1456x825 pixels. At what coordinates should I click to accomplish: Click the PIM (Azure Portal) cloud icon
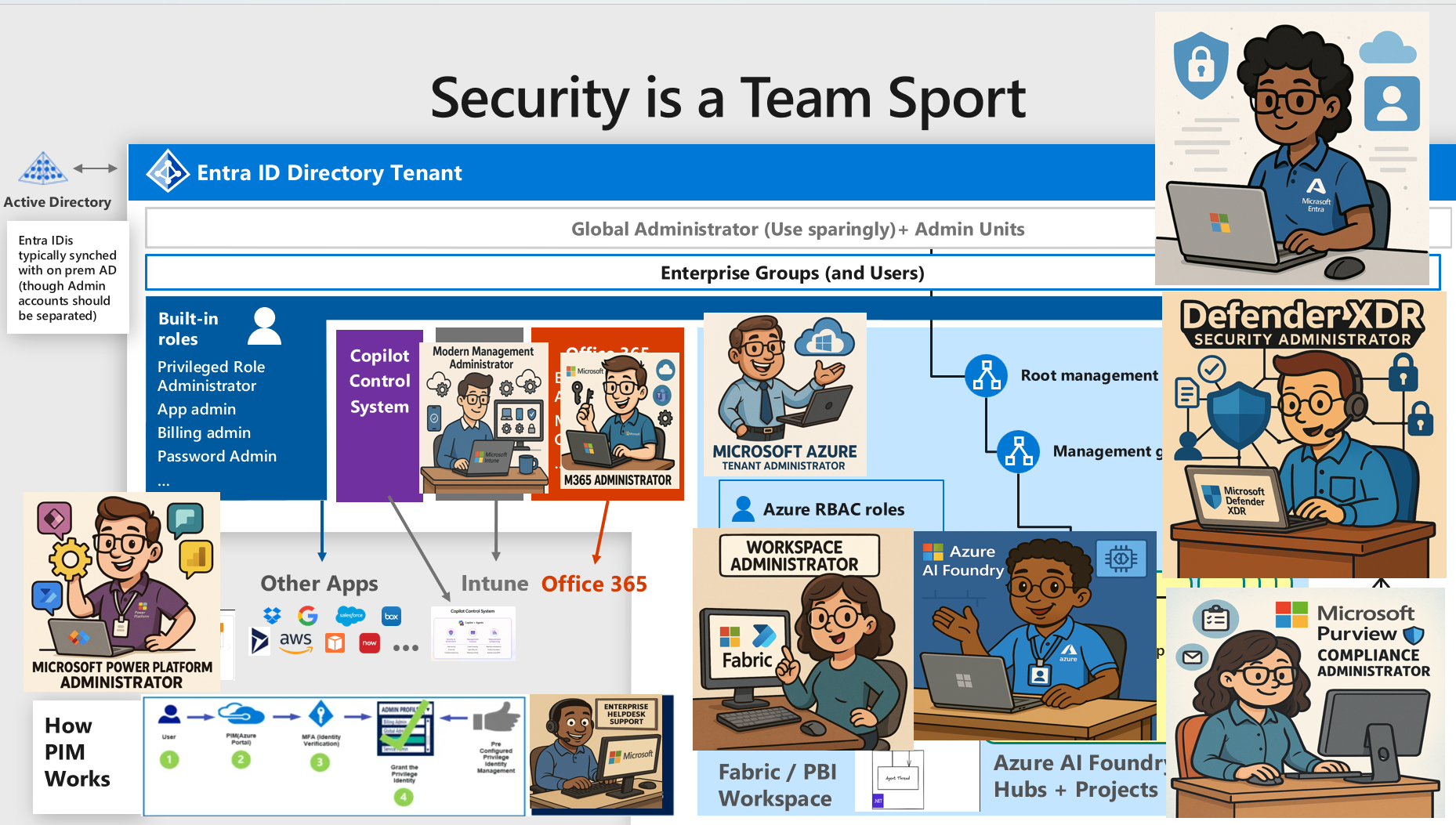(x=241, y=714)
